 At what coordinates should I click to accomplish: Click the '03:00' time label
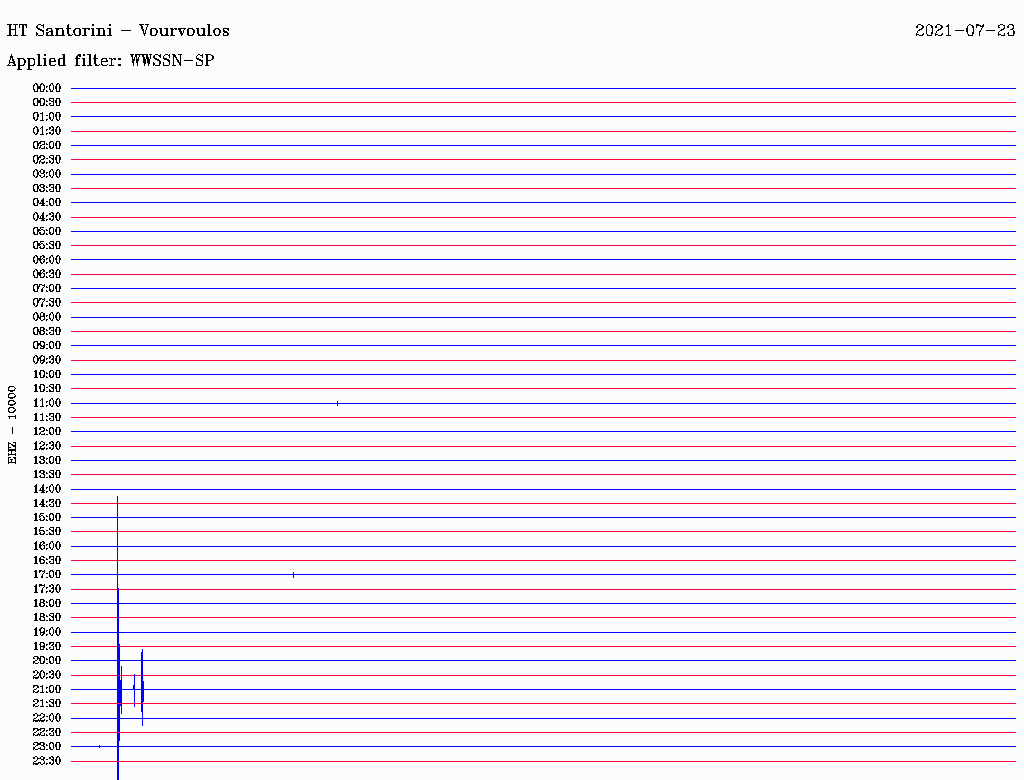(x=47, y=174)
